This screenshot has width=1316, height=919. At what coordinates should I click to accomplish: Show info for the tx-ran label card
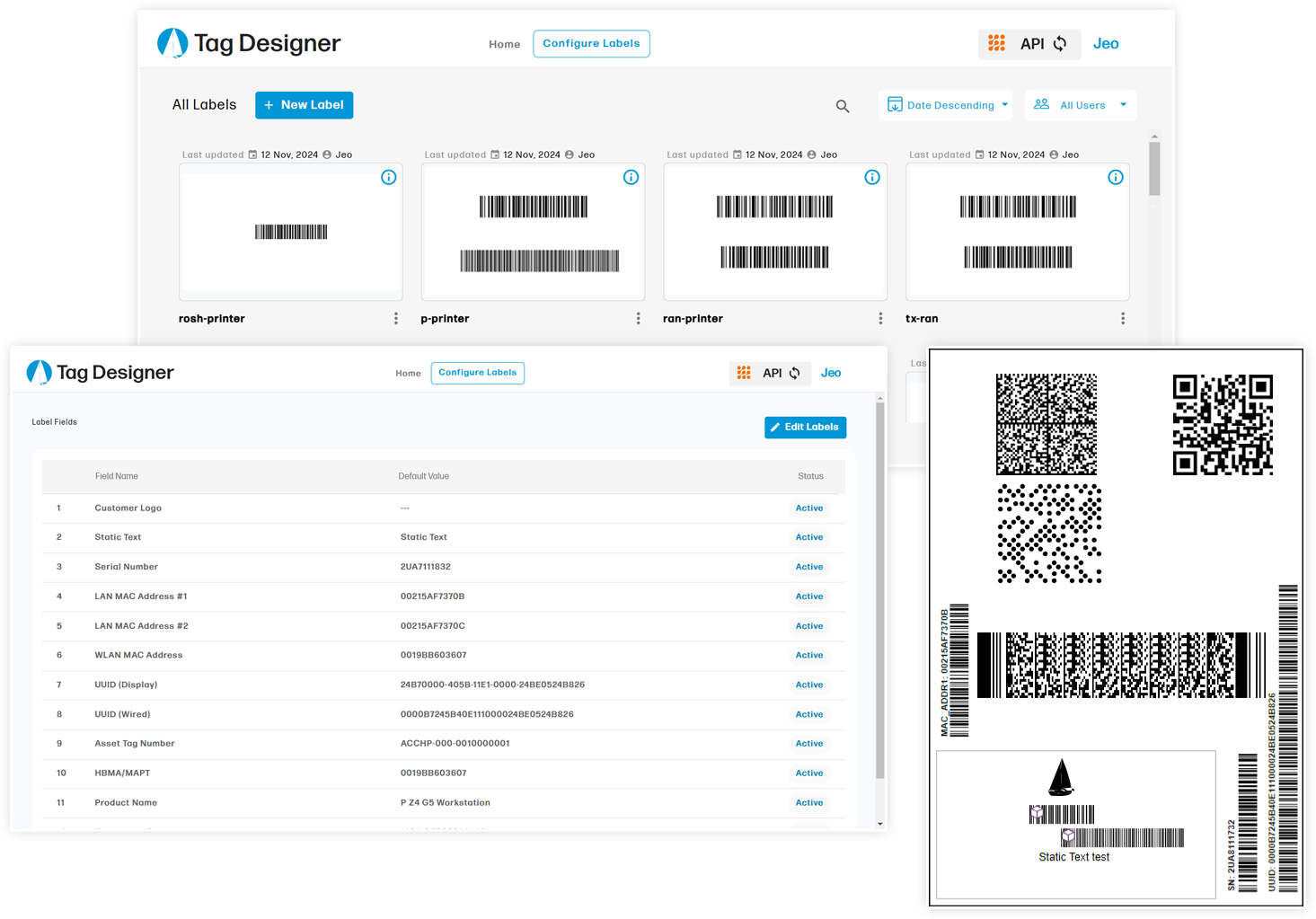pos(1116,178)
